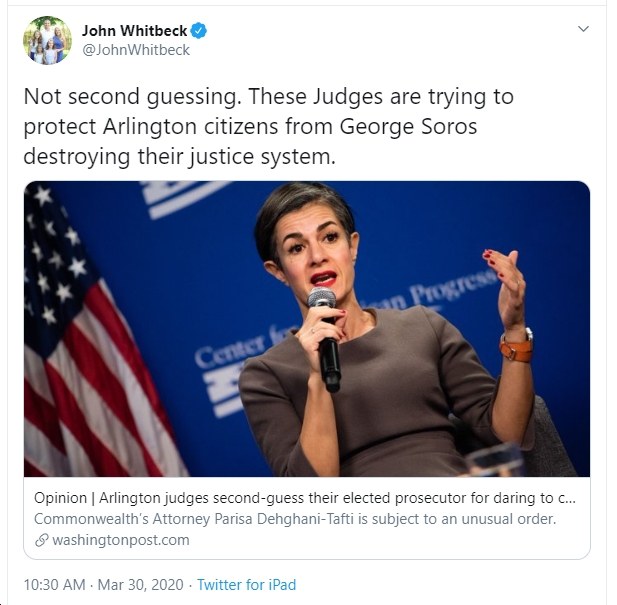
Task: Click the Mar 30, 2020 date
Action: 140,585
